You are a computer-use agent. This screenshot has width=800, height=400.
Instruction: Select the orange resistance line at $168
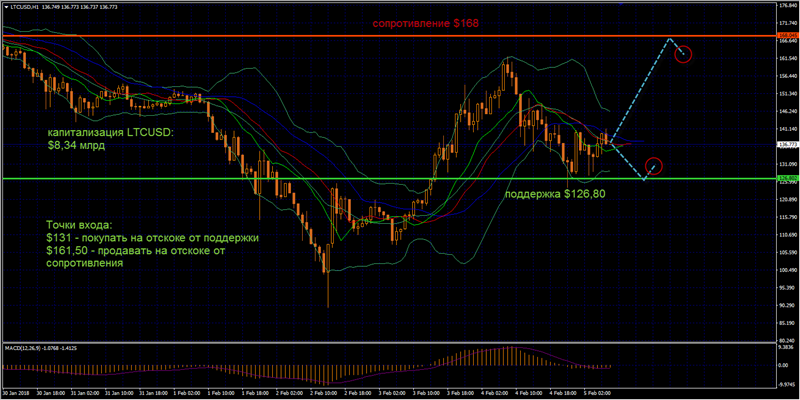click(x=300, y=35)
